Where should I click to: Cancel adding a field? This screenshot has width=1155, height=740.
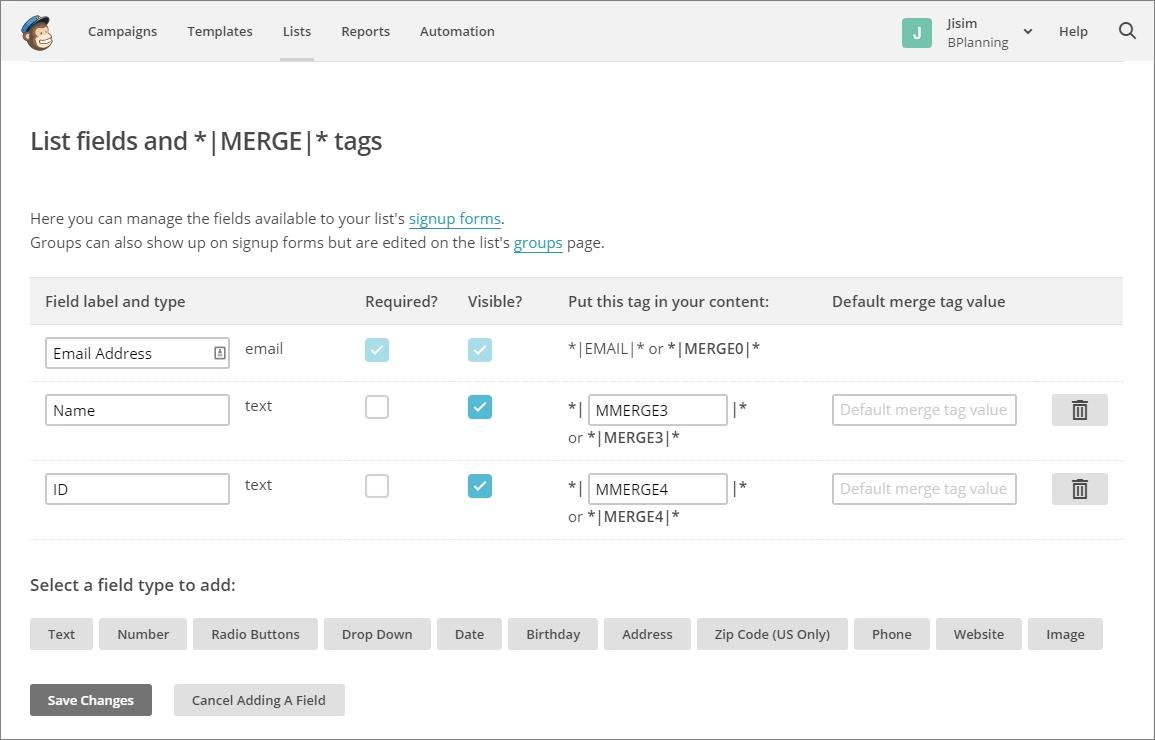[x=259, y=700]
